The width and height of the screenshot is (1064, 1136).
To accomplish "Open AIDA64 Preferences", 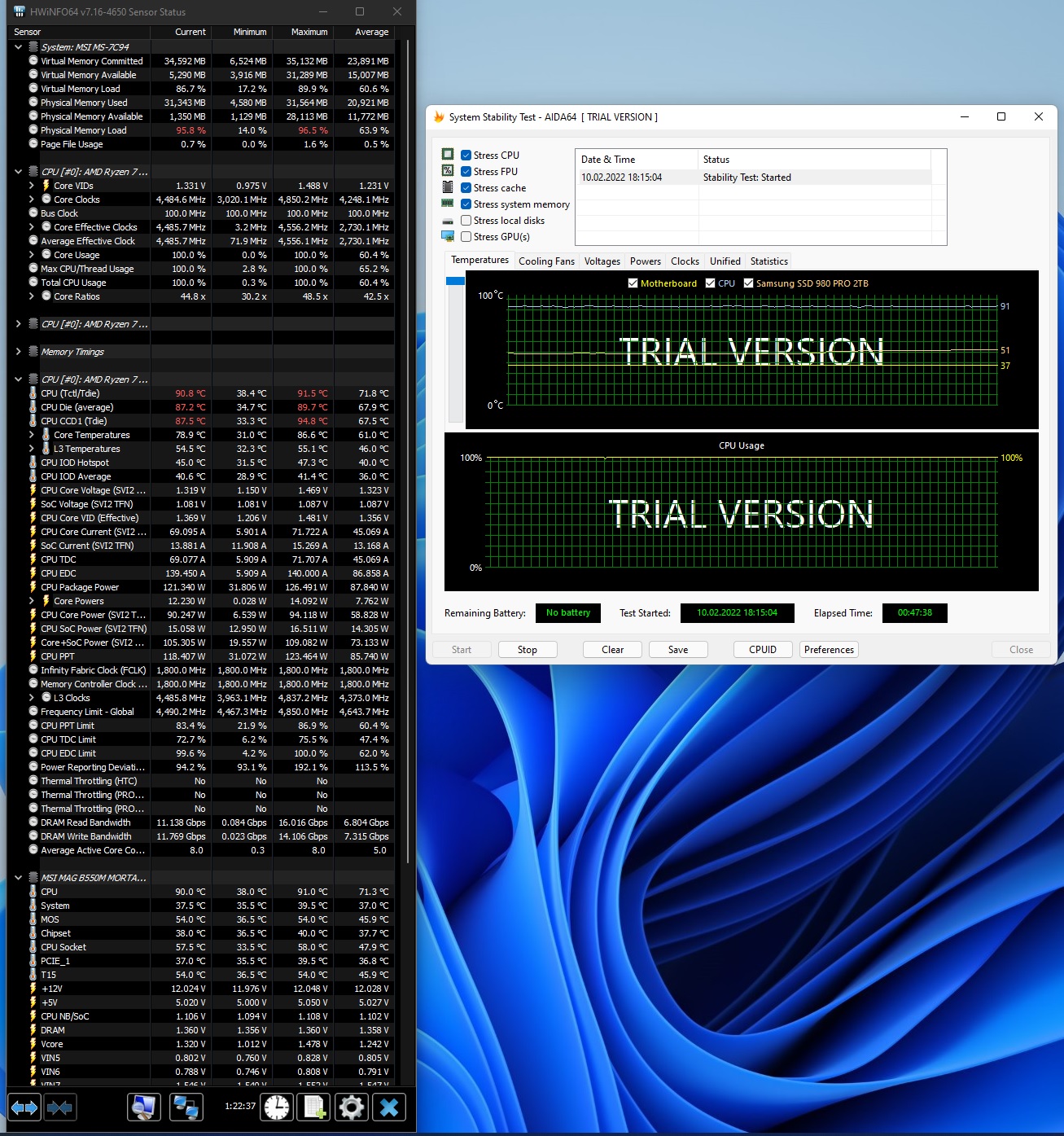I will pos(830,650).
